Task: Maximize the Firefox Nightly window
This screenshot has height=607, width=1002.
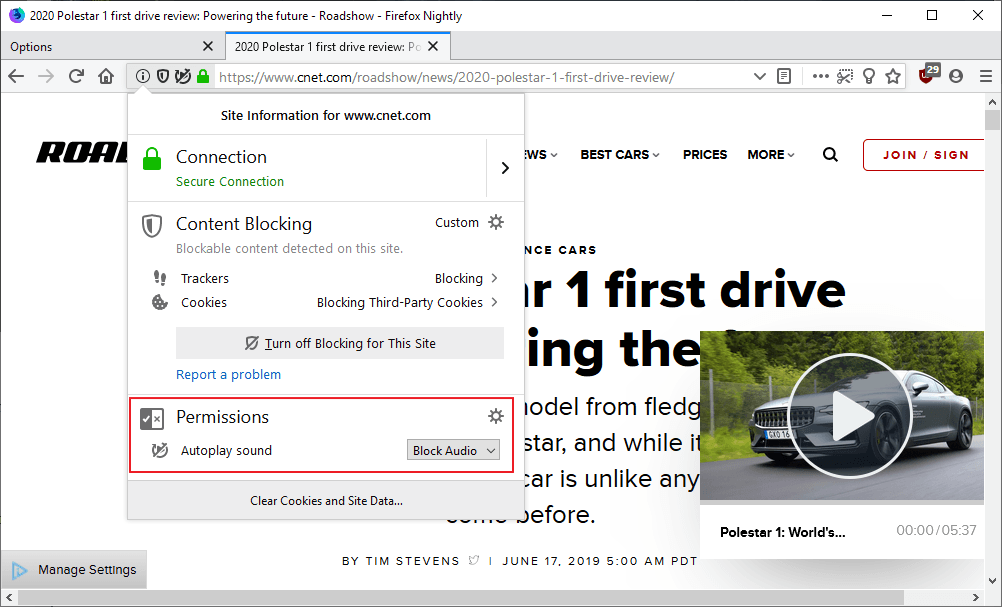Action: [x=932, y=15]
